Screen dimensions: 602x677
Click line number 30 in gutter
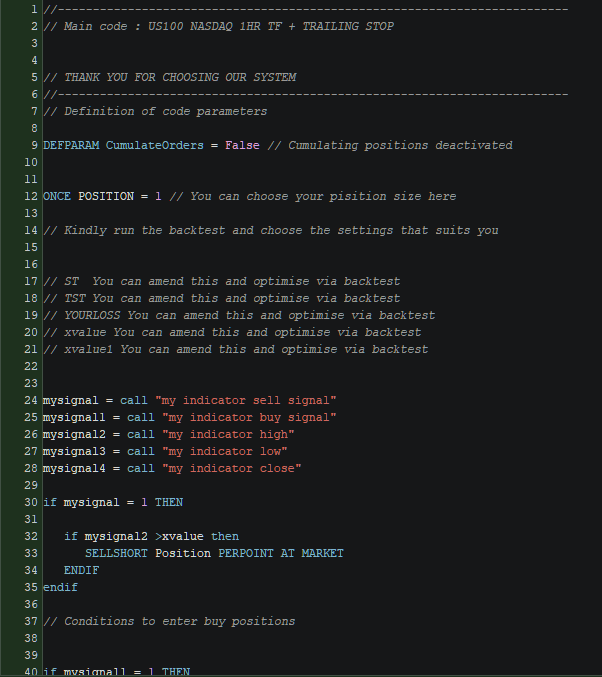tap(33, 502)
